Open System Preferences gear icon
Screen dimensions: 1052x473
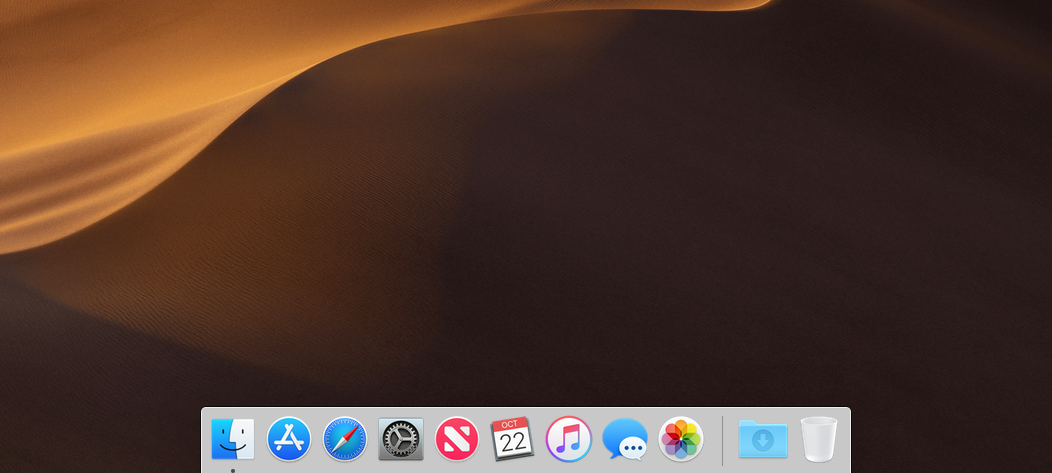pos(401,439)
